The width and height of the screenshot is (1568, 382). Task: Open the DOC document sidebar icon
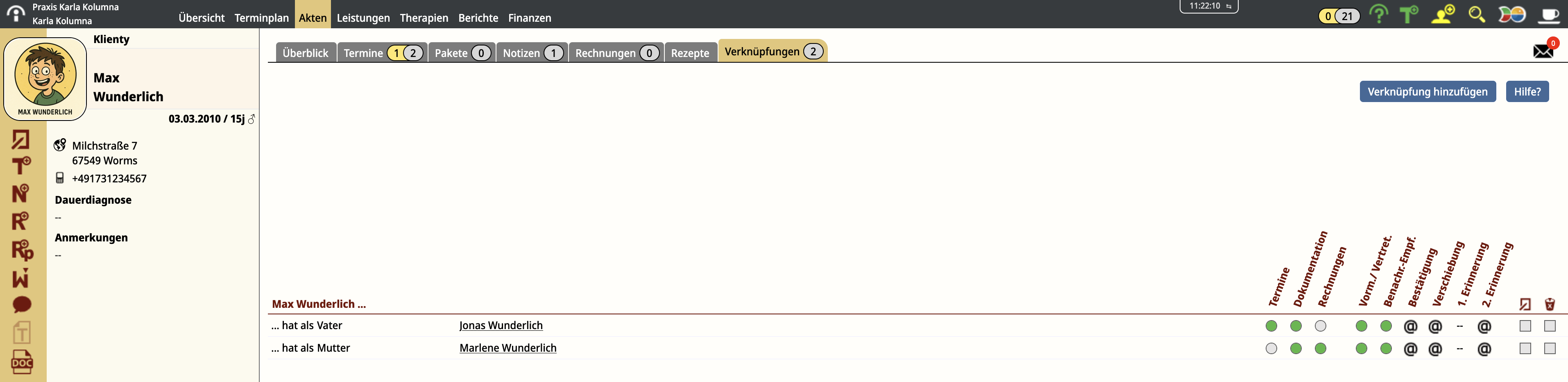[x=22, y=362]
